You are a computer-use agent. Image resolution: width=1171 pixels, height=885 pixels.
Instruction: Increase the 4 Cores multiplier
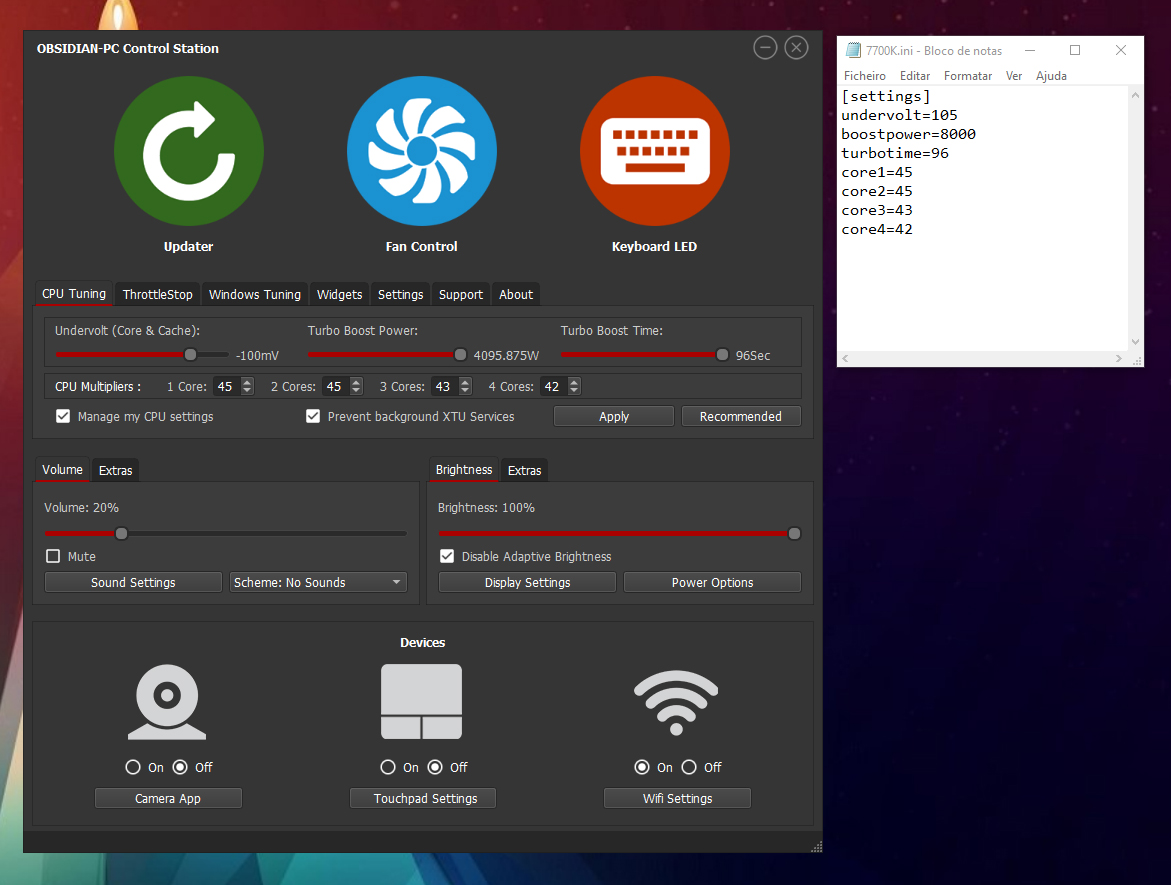(x=574, y=382)
